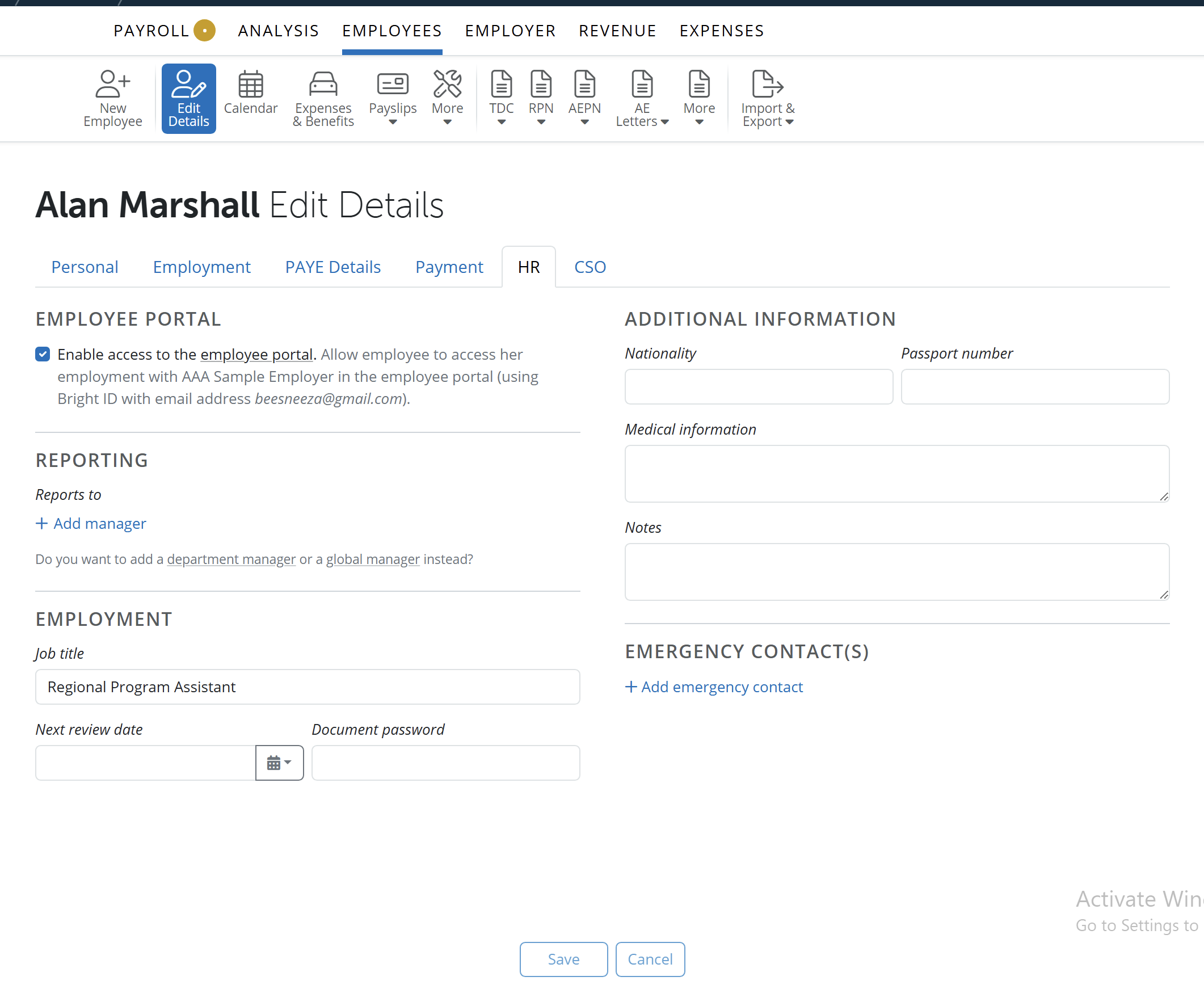Expand the AEPN document menu
The height and width of the screenshot is (985, 1204).
coord(584,99)
